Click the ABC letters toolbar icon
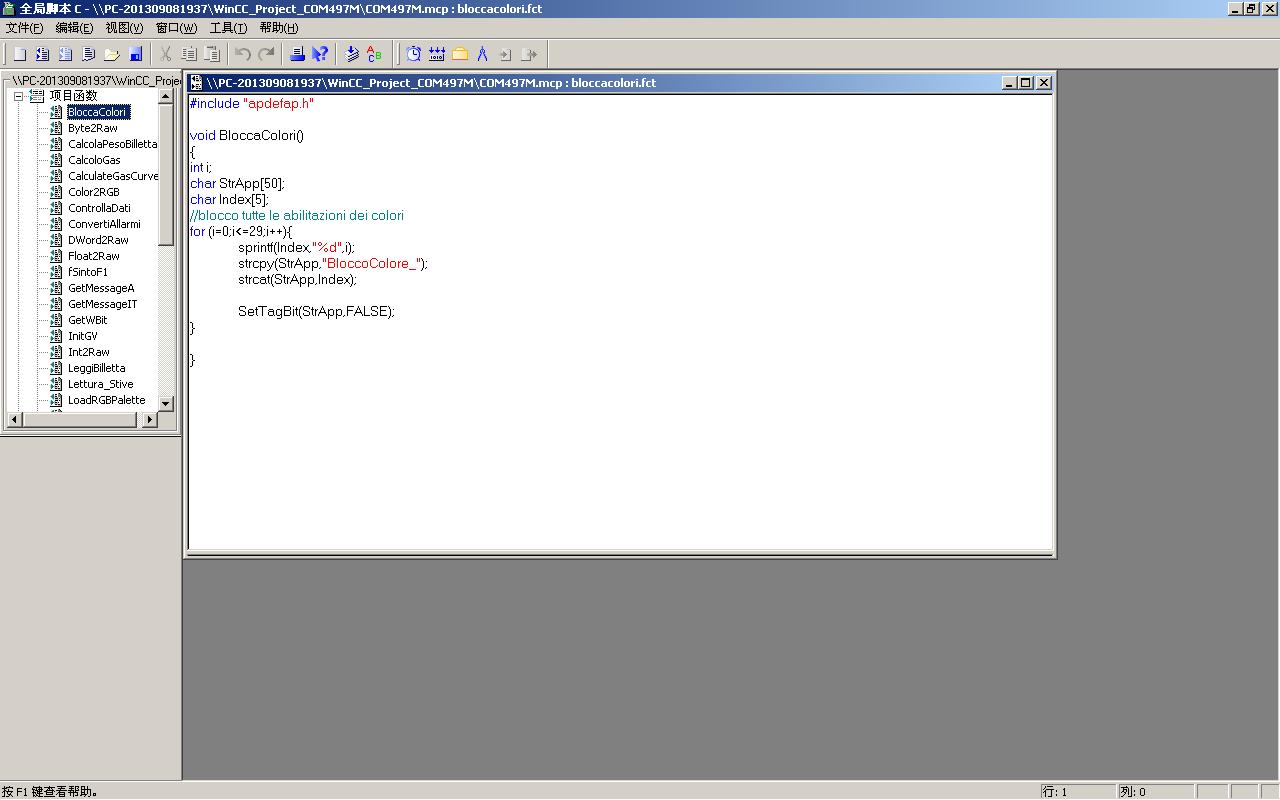The image size is (1280, 800). [x=375, y=54]
